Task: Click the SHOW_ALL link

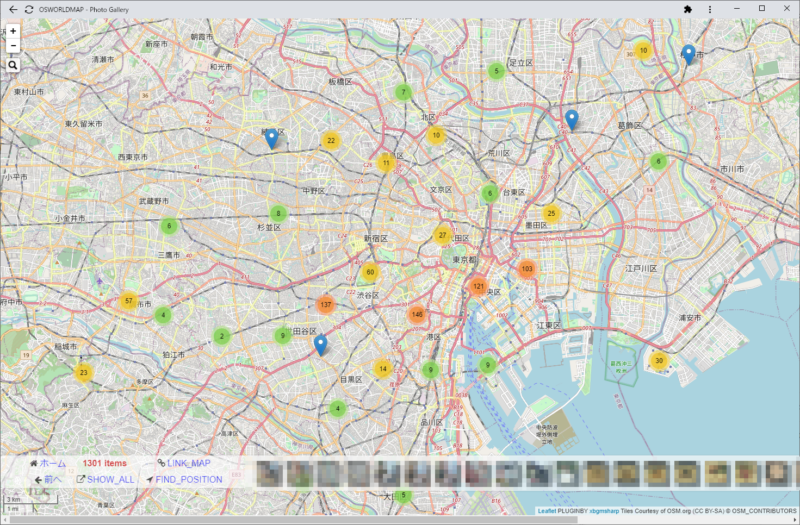Action: [106, 480]
